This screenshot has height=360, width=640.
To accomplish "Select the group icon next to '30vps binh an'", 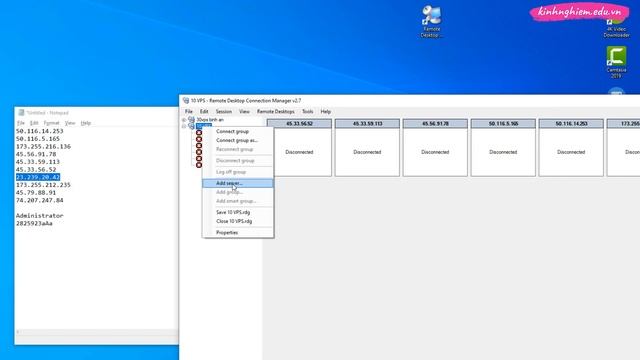I will 191,120.
